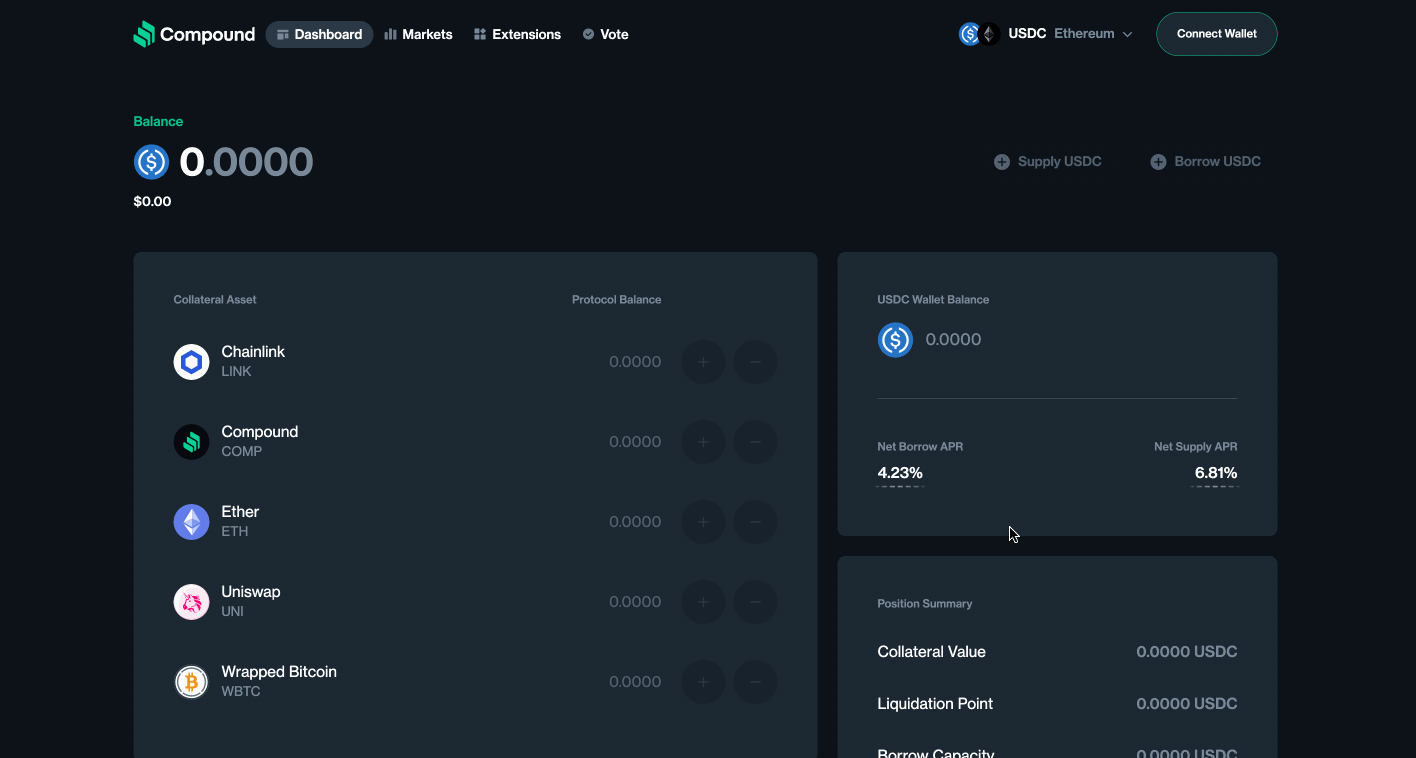Click the Borrow USDC action
This screenshot has height=758, width=1416.
[x=1205, y=161]
